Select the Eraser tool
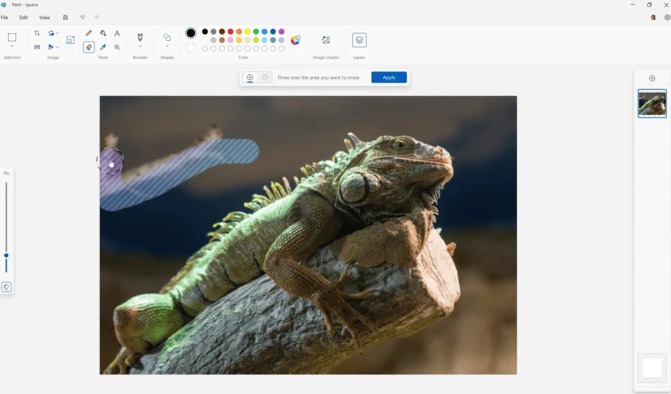 pos(89,47)
